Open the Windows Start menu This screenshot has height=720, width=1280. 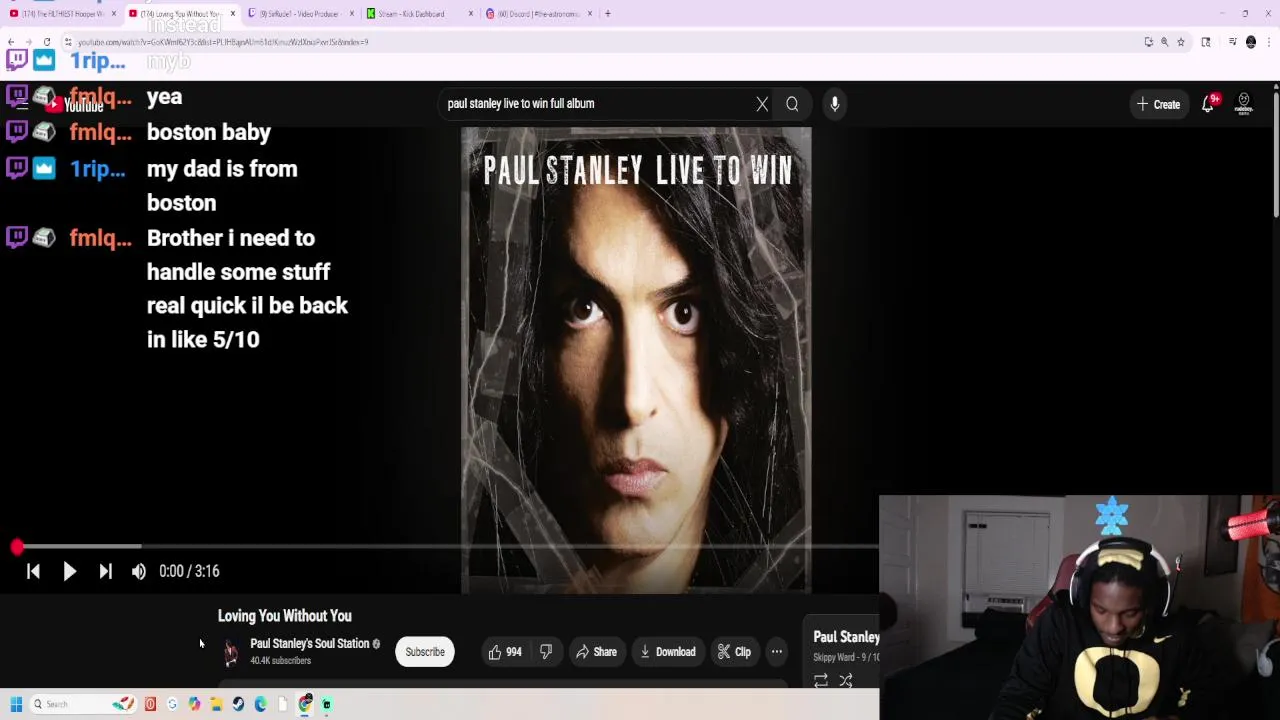tap(16, 704)
